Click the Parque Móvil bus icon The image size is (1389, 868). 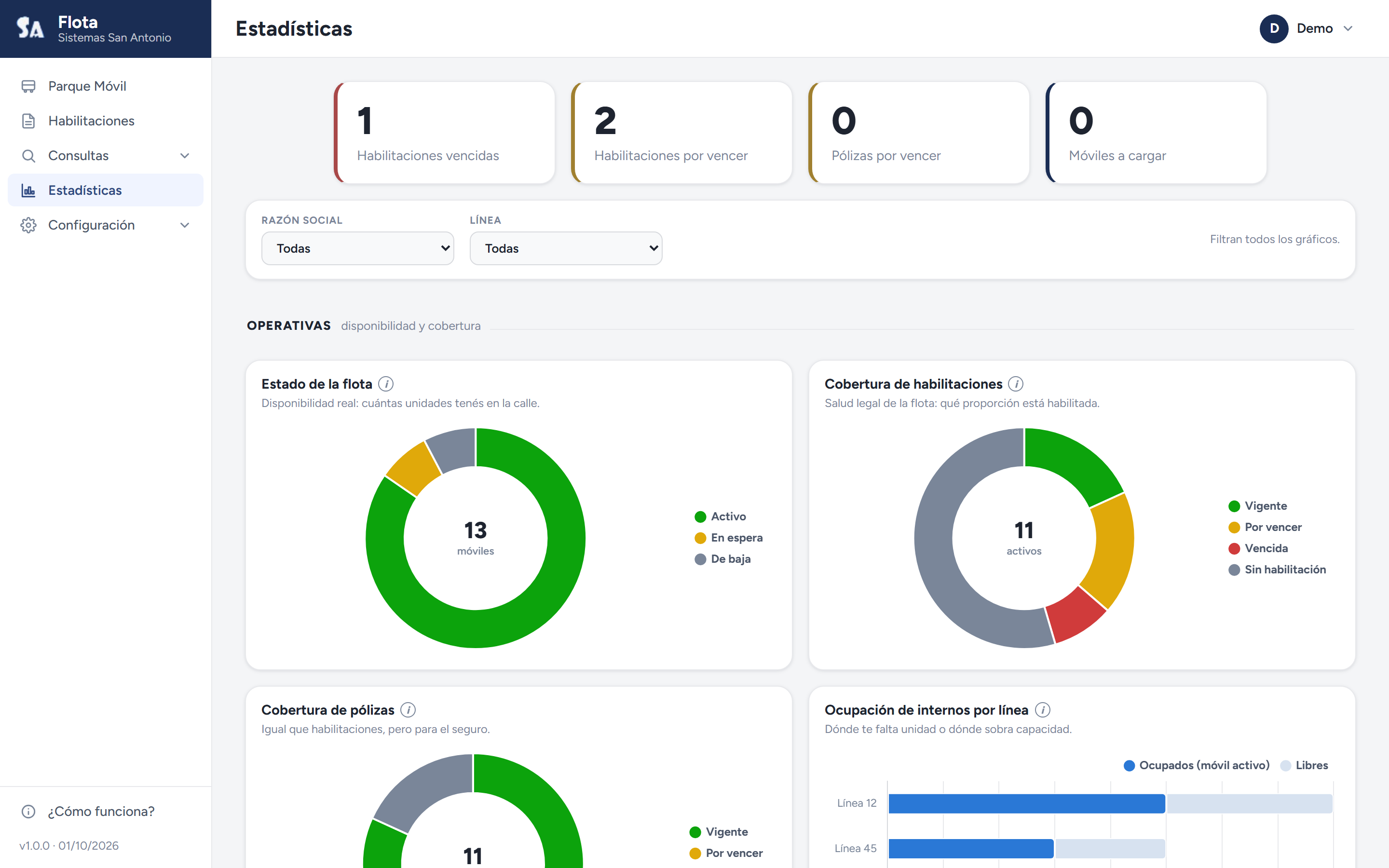click(x=28, y=86)
